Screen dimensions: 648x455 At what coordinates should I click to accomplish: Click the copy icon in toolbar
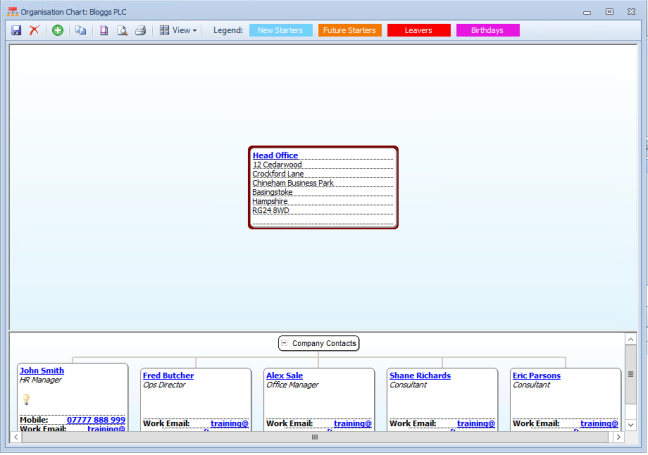(x=80, y=30)
